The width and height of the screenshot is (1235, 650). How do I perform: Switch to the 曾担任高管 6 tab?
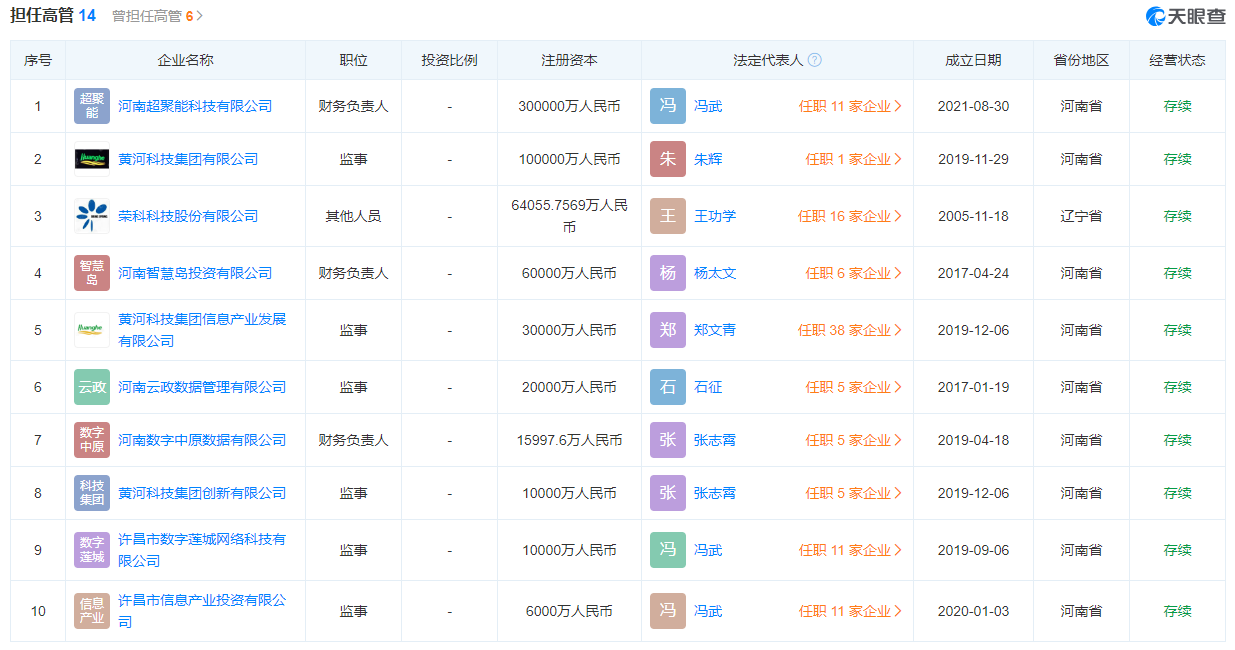pyautogui.click(x=156, y=16)
